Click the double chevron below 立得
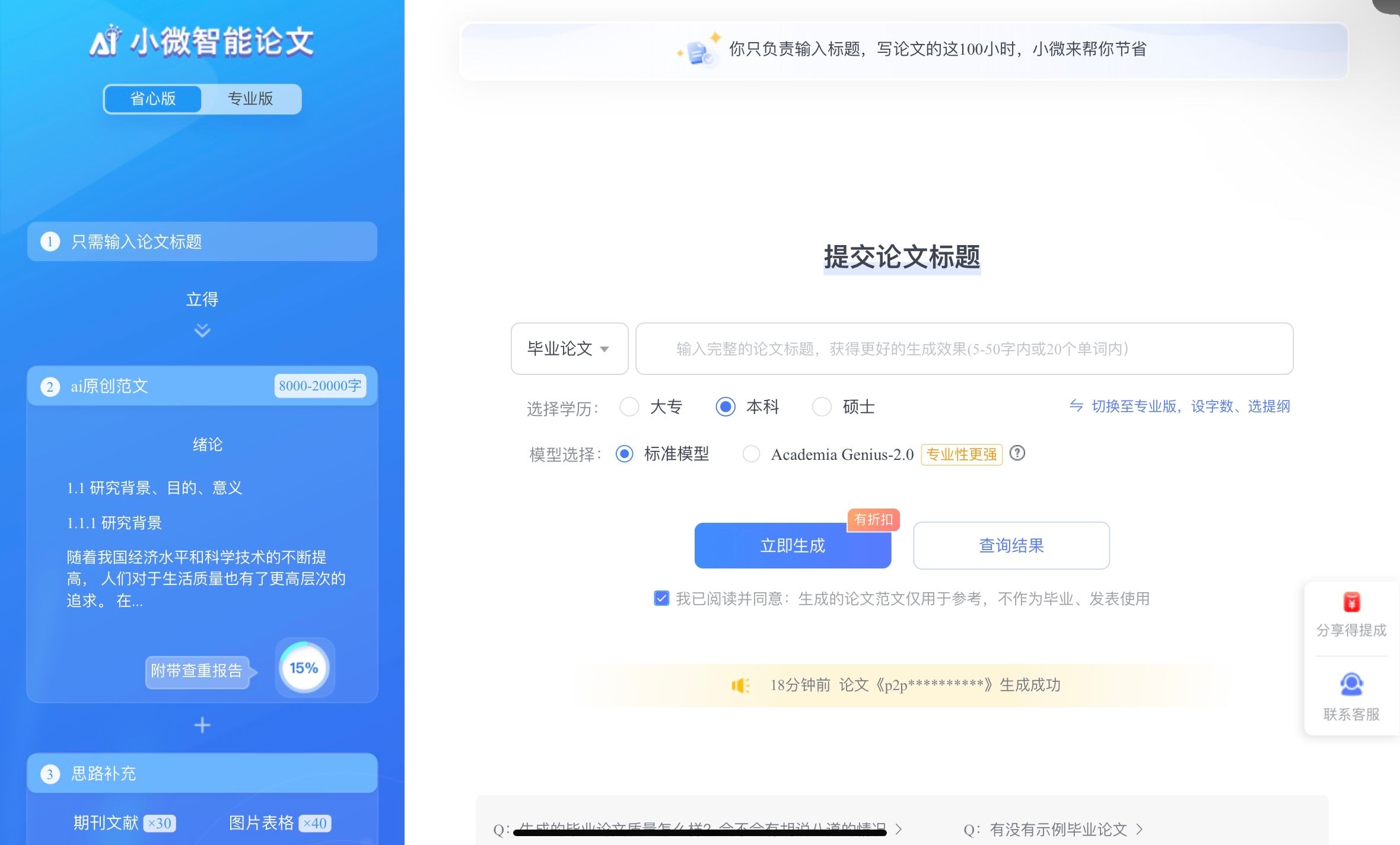Screen dimensions: 1400x845 202,331
